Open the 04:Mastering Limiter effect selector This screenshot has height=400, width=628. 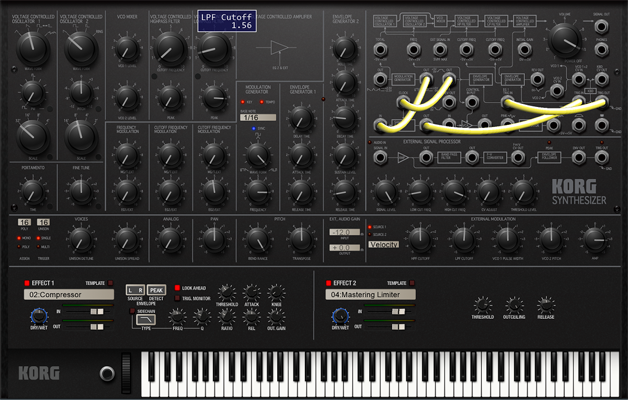tap(370, 295)
